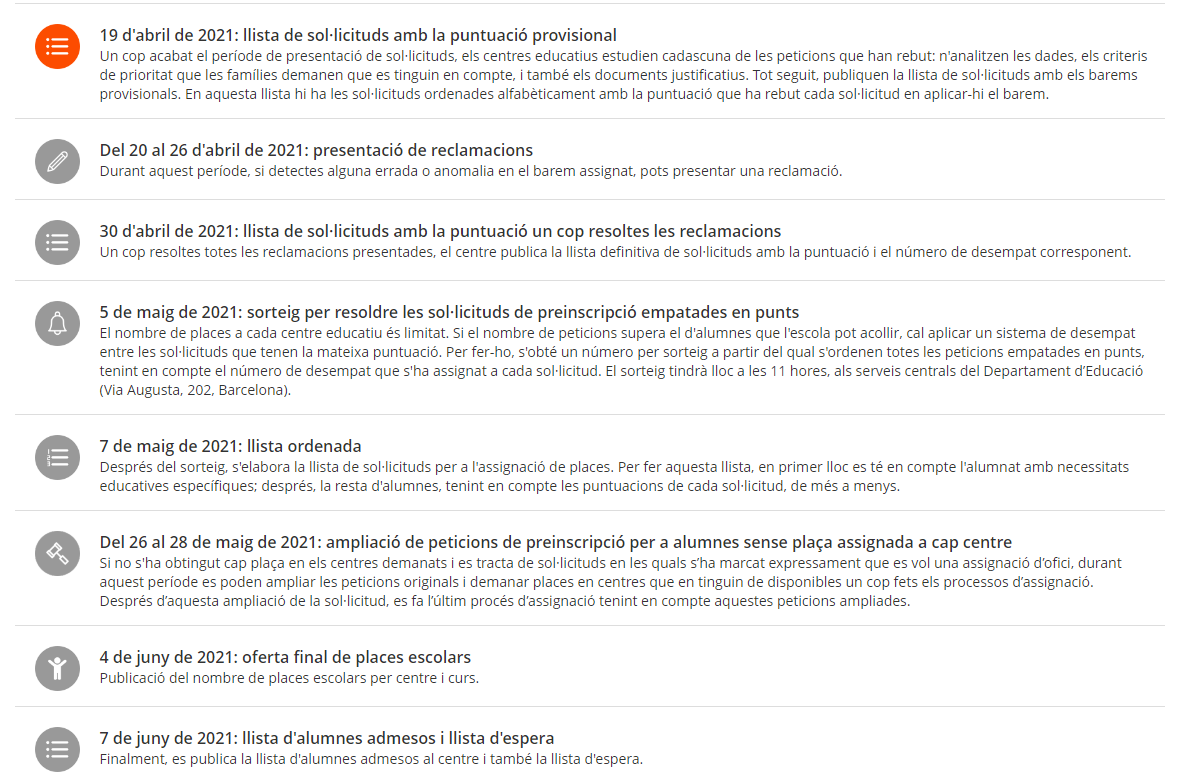The height and width of the screenshot is (783, 1181).
Task: Click the bell icon beside the sorteig entry
Action: coord(57,322)
